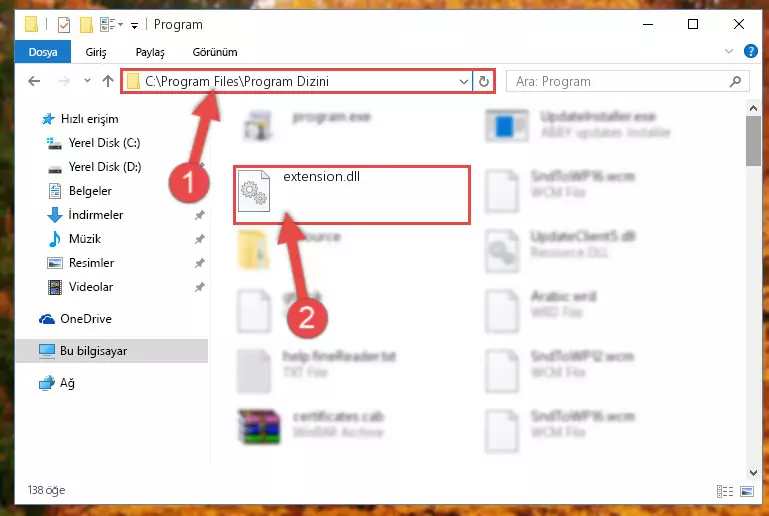This screenshot has height=516, width=769.
Task: Select Yerel Disk (C:) in sidebar
Action: point(104,143)
